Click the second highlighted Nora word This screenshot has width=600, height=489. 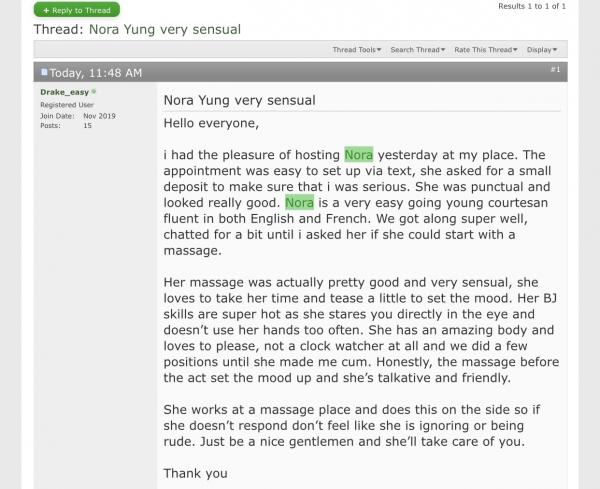pos(299,202)
